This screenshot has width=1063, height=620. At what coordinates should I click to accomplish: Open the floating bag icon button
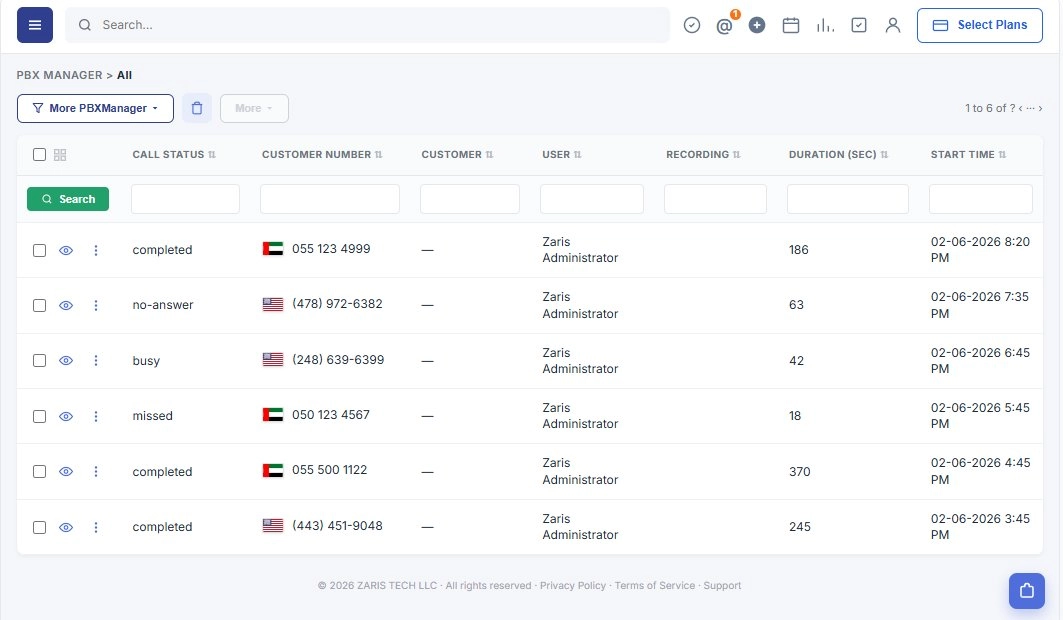pos(1026,590)
